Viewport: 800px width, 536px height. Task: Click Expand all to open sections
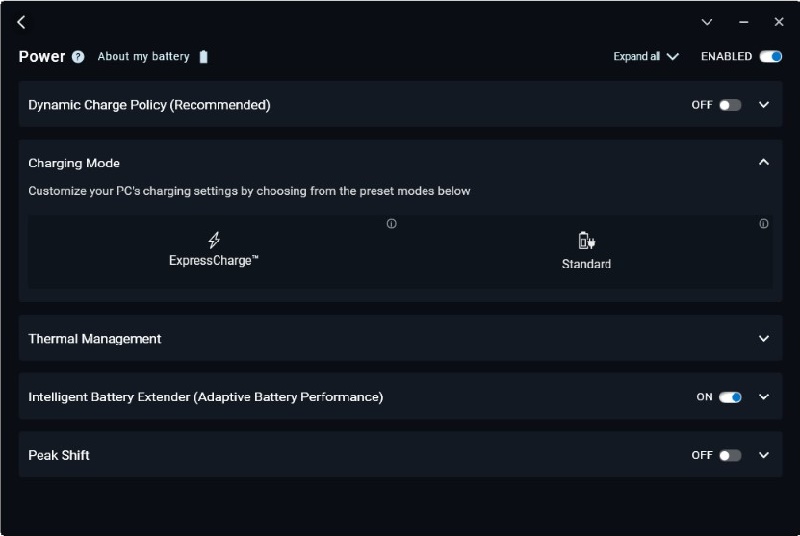coord(645,57)
